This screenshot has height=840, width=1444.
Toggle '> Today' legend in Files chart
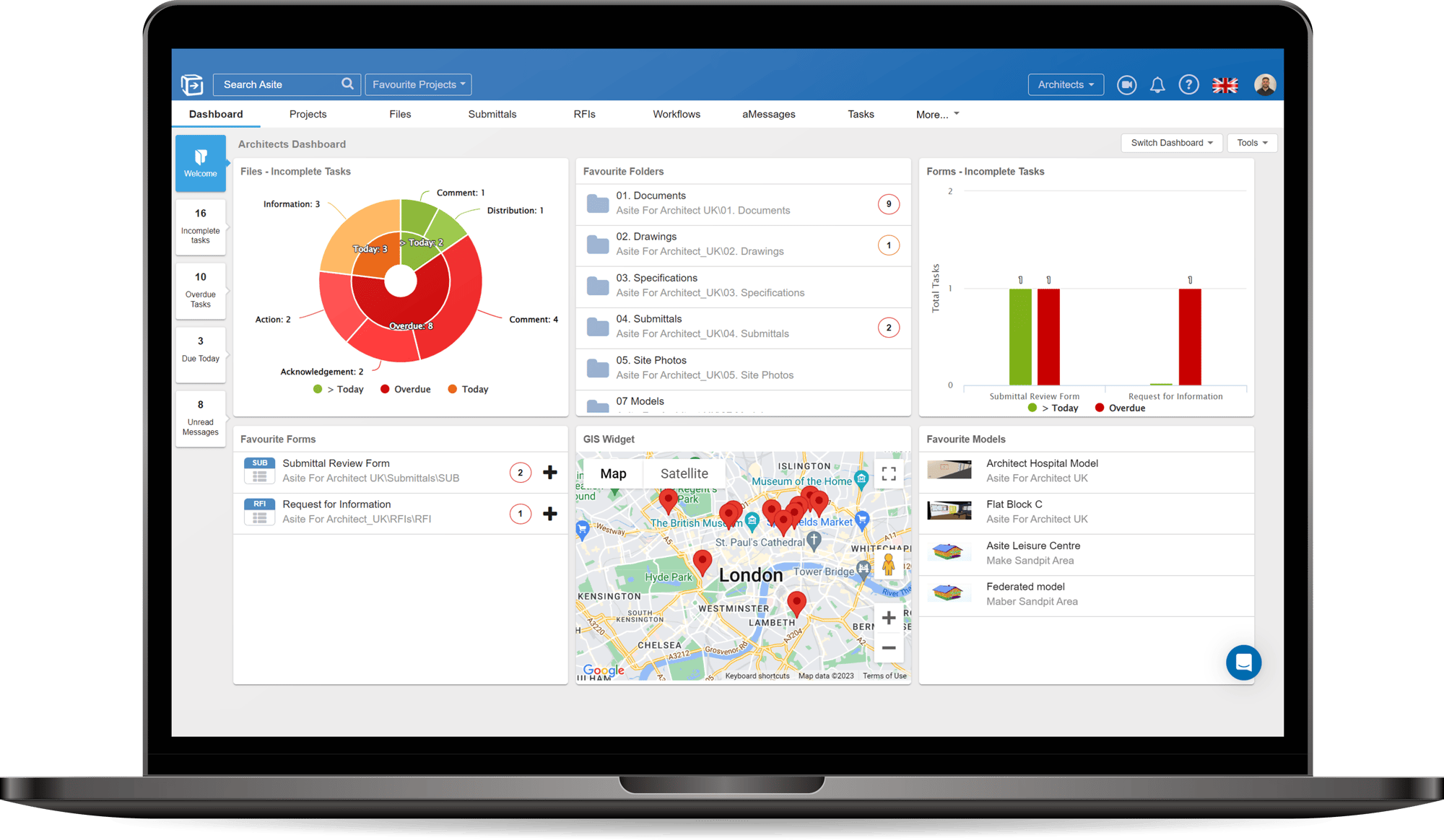coord(339,389)
